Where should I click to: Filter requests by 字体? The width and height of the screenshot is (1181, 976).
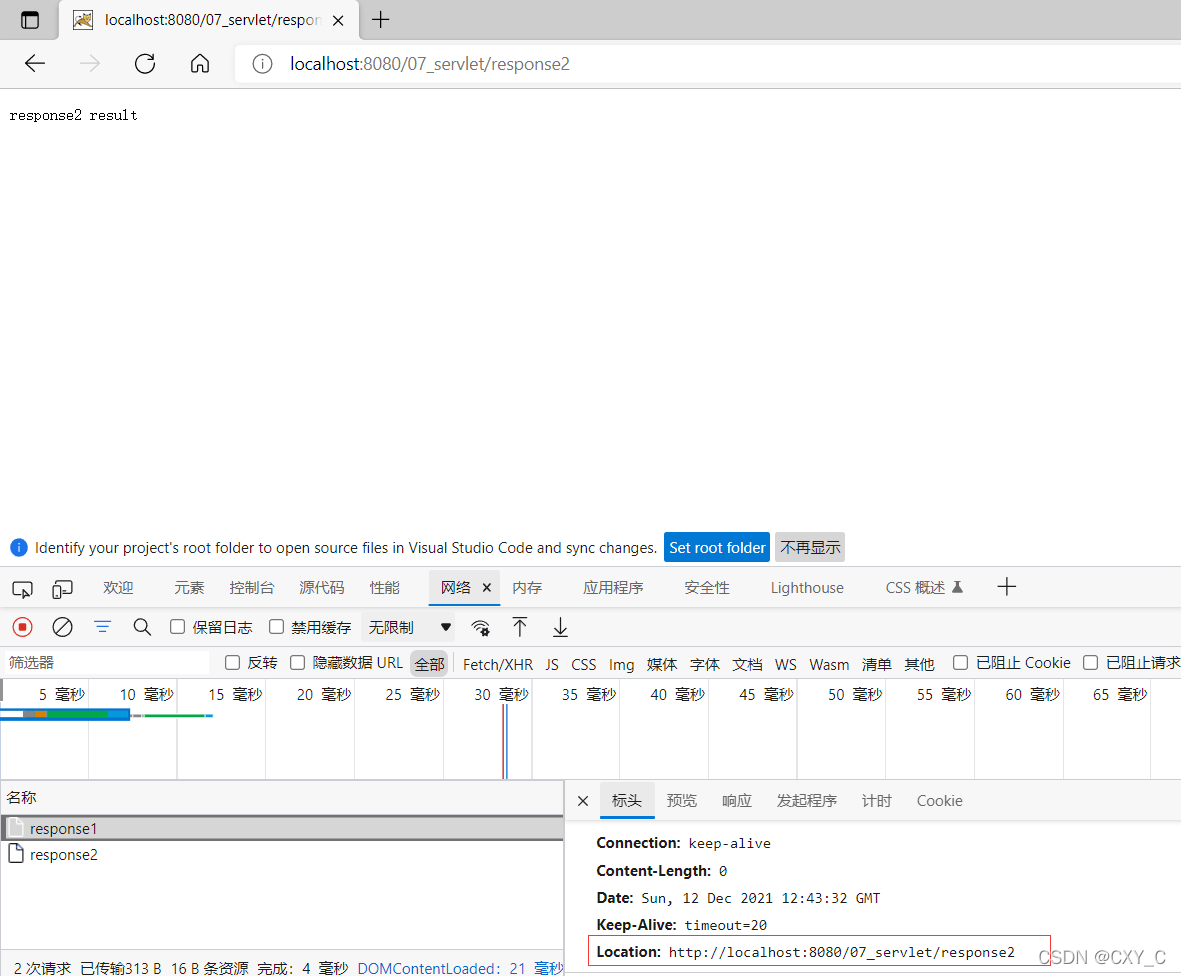click(705, 664)
